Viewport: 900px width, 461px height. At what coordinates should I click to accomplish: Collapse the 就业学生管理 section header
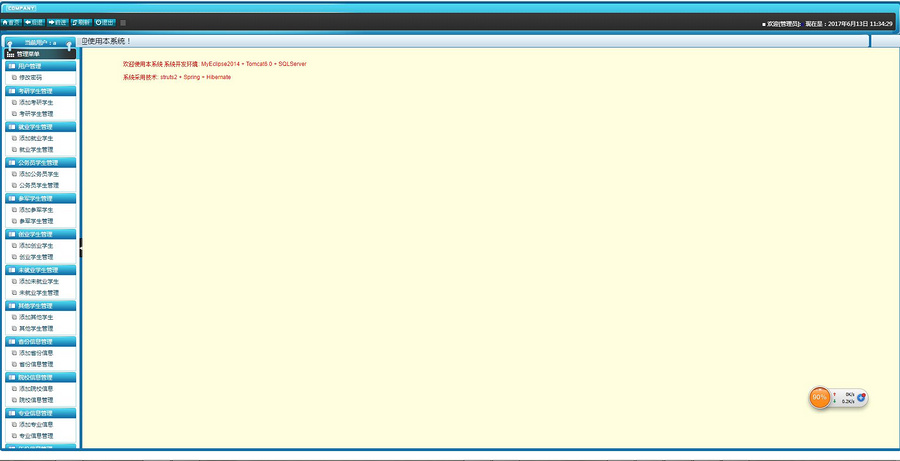click(x=40, y=127)
